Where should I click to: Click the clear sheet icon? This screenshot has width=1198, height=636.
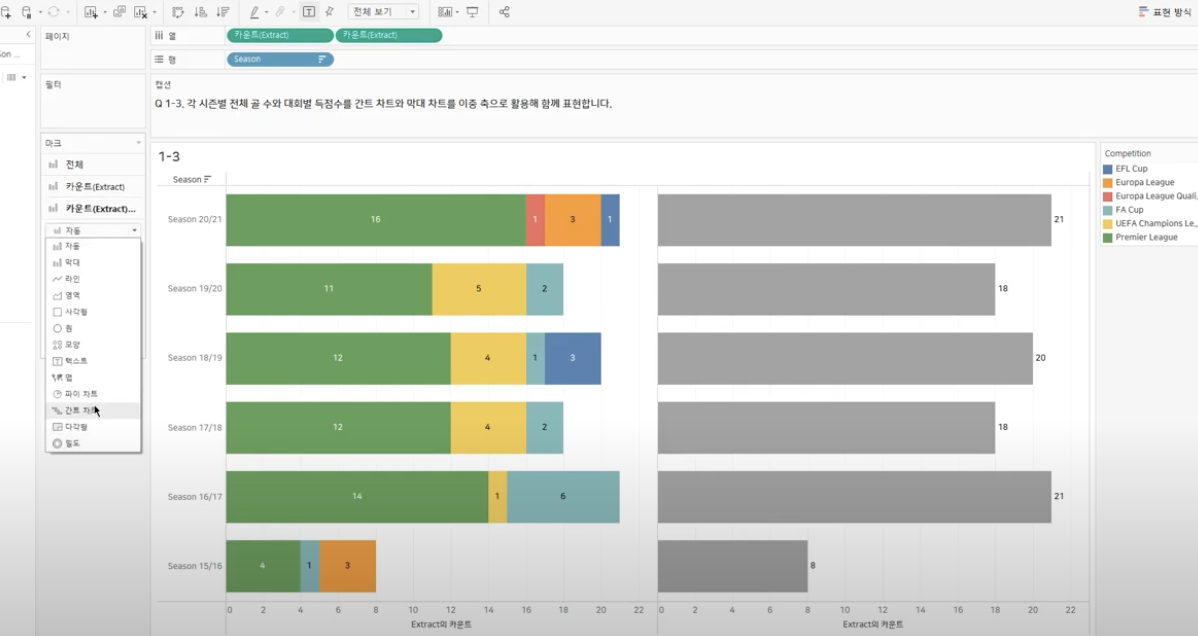pos(142,12)
